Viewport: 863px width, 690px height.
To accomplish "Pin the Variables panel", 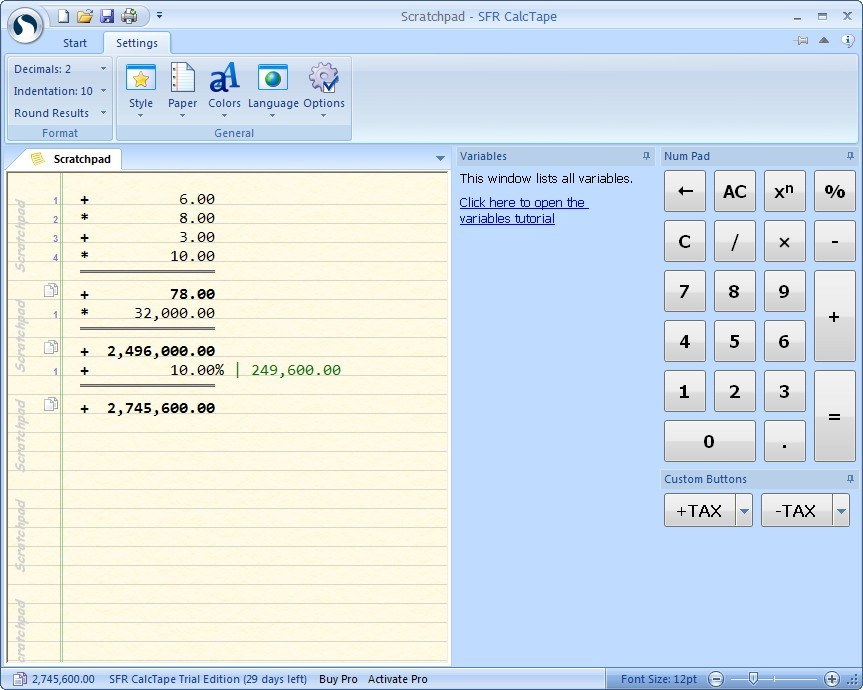I will (646, 156).
